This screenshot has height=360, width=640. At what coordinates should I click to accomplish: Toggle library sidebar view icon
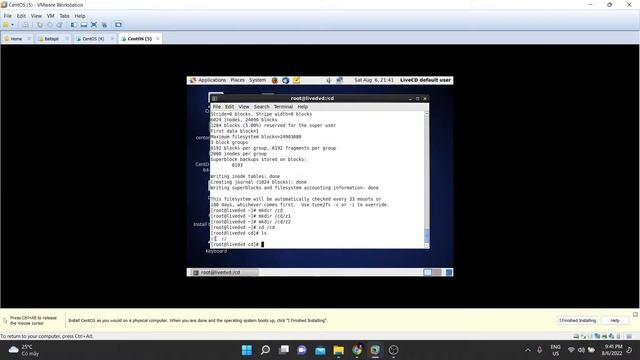tap(73, 25)
